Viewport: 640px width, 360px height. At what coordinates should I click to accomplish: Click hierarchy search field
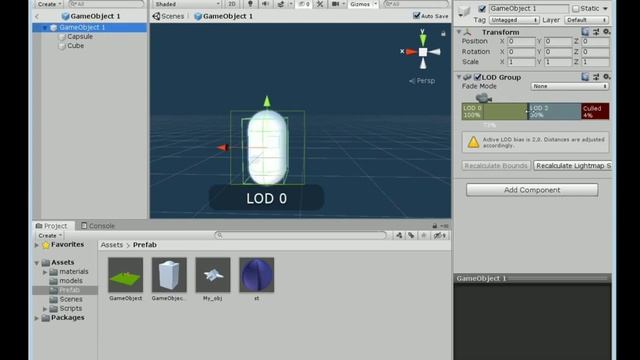tap(107, 4)
